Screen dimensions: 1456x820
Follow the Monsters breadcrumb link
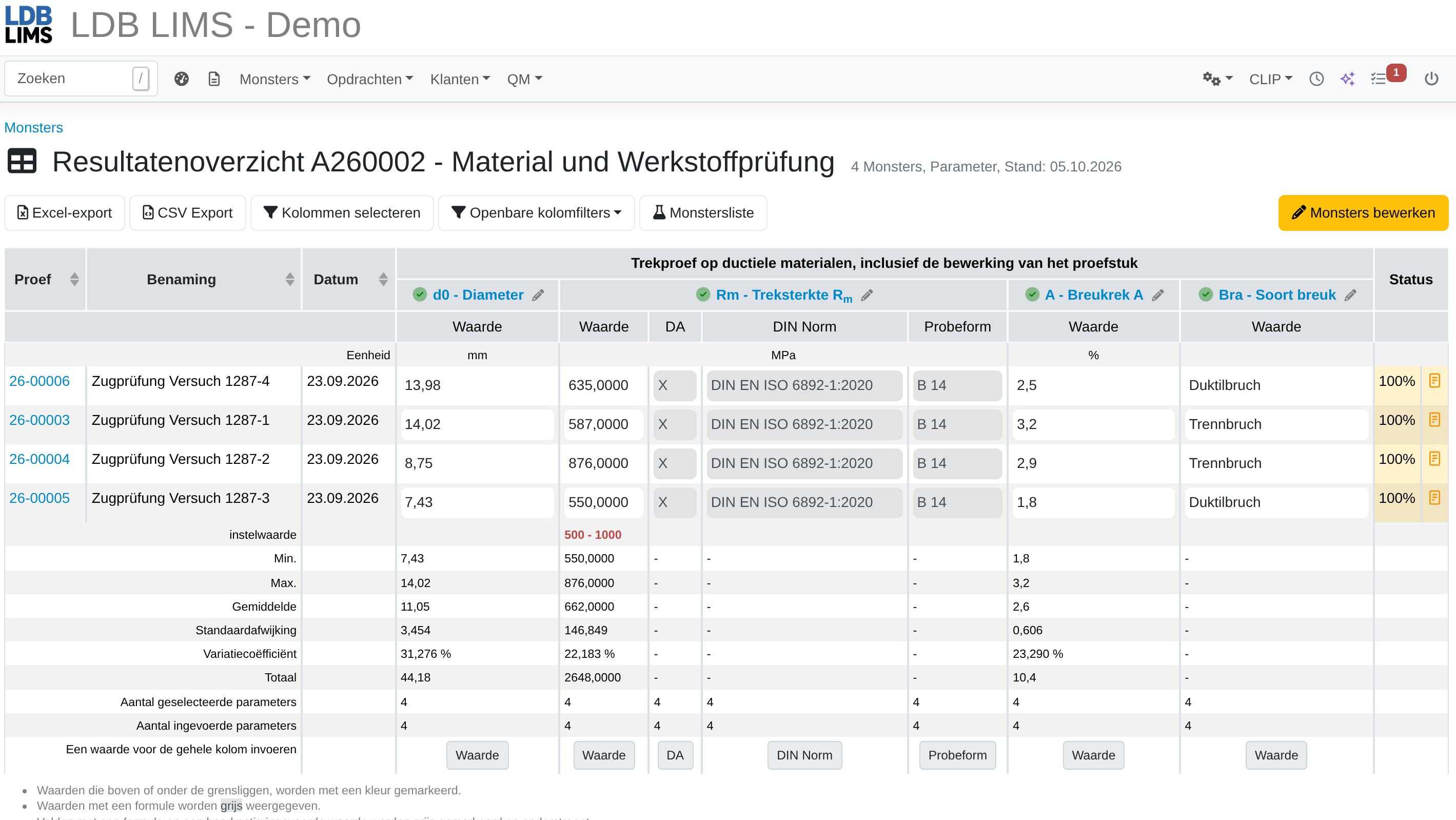coord(33,128)
